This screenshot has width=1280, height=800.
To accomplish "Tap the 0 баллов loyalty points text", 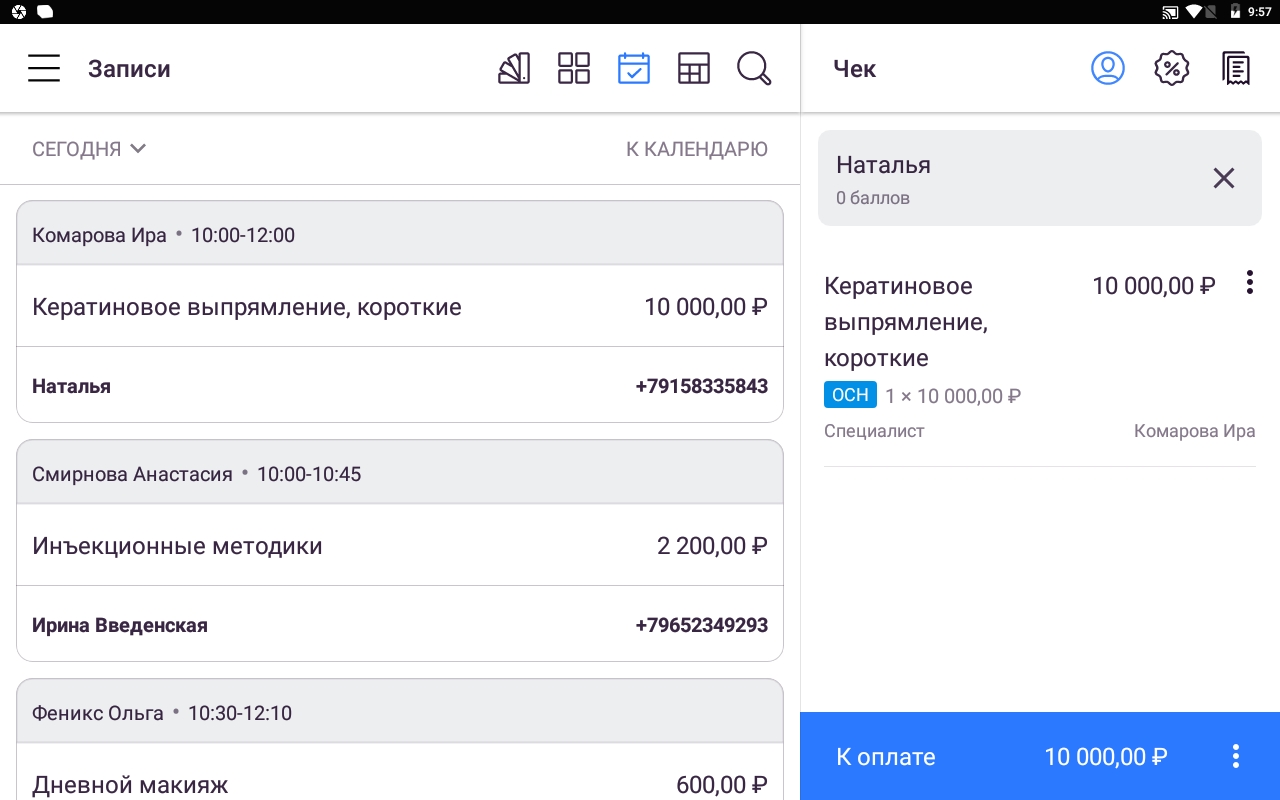I will [x=873, y=198].
